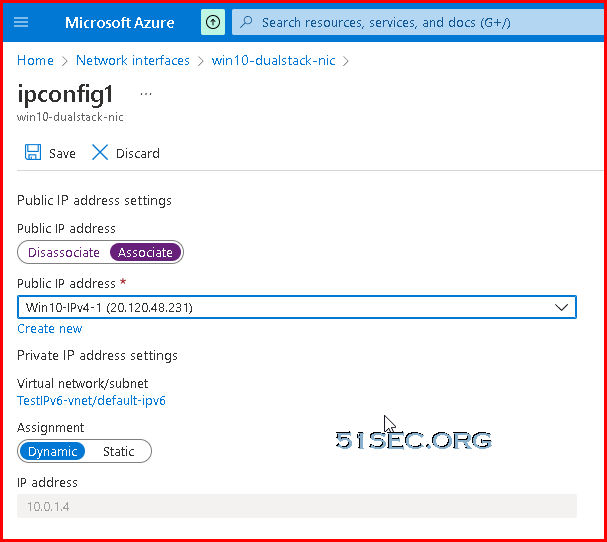Open the ellipsis menu next to ipconfig1
Screen dimensions: 607x542
tap(146, 94)
